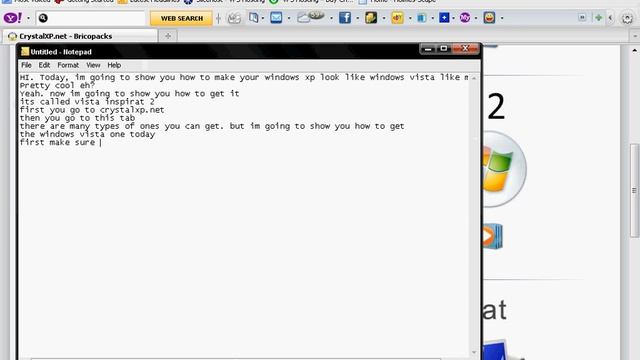Click the line 'the windows vista one today'
Viewport: 640px width, 360px height.
click(x=87, y=134)
